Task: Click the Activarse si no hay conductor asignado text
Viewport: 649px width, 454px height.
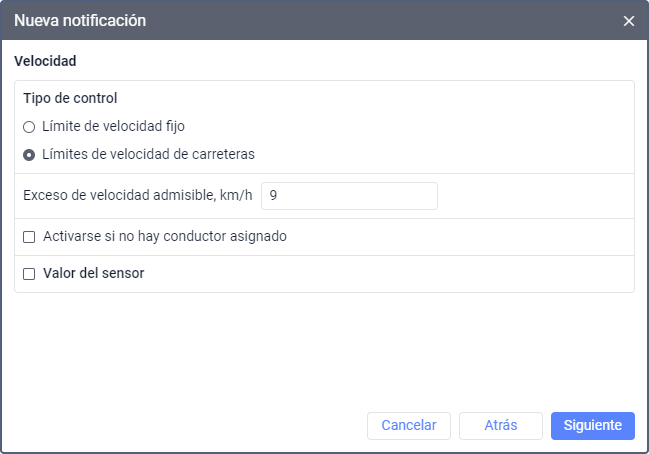Action: click(x=165, y=237)
